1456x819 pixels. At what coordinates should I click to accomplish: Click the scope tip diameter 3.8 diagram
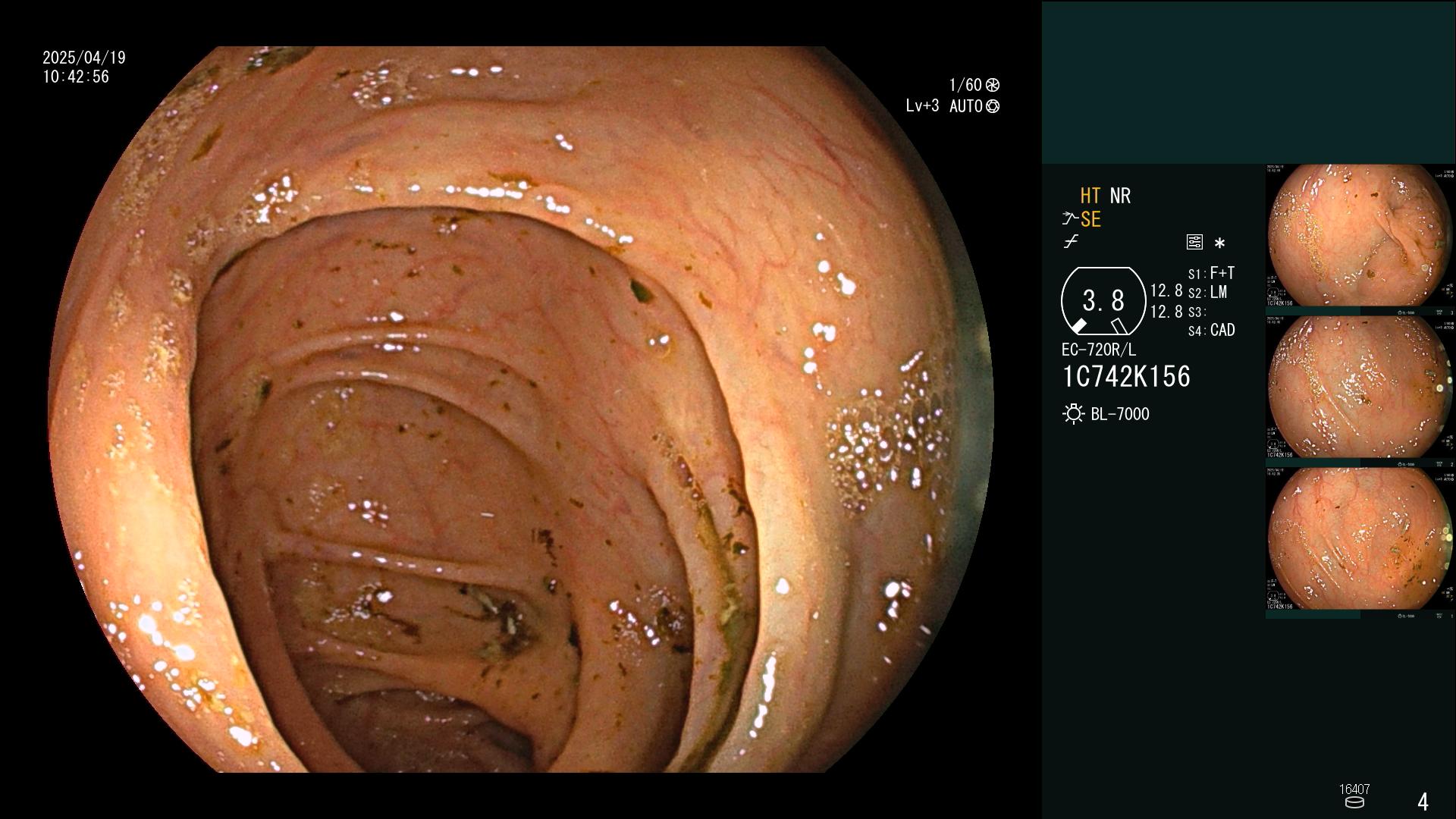[x=1103, y=301]
